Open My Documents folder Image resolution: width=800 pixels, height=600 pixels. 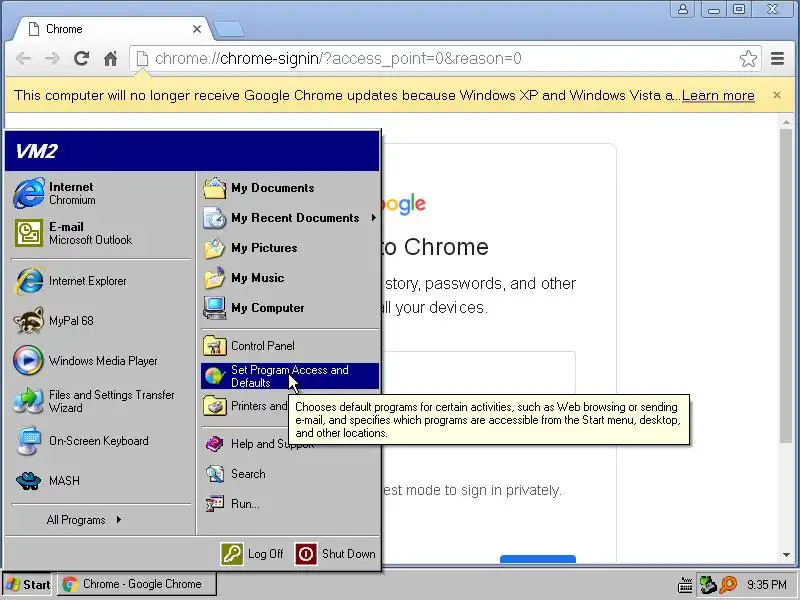pyautogui.click(x=289, y=188)
